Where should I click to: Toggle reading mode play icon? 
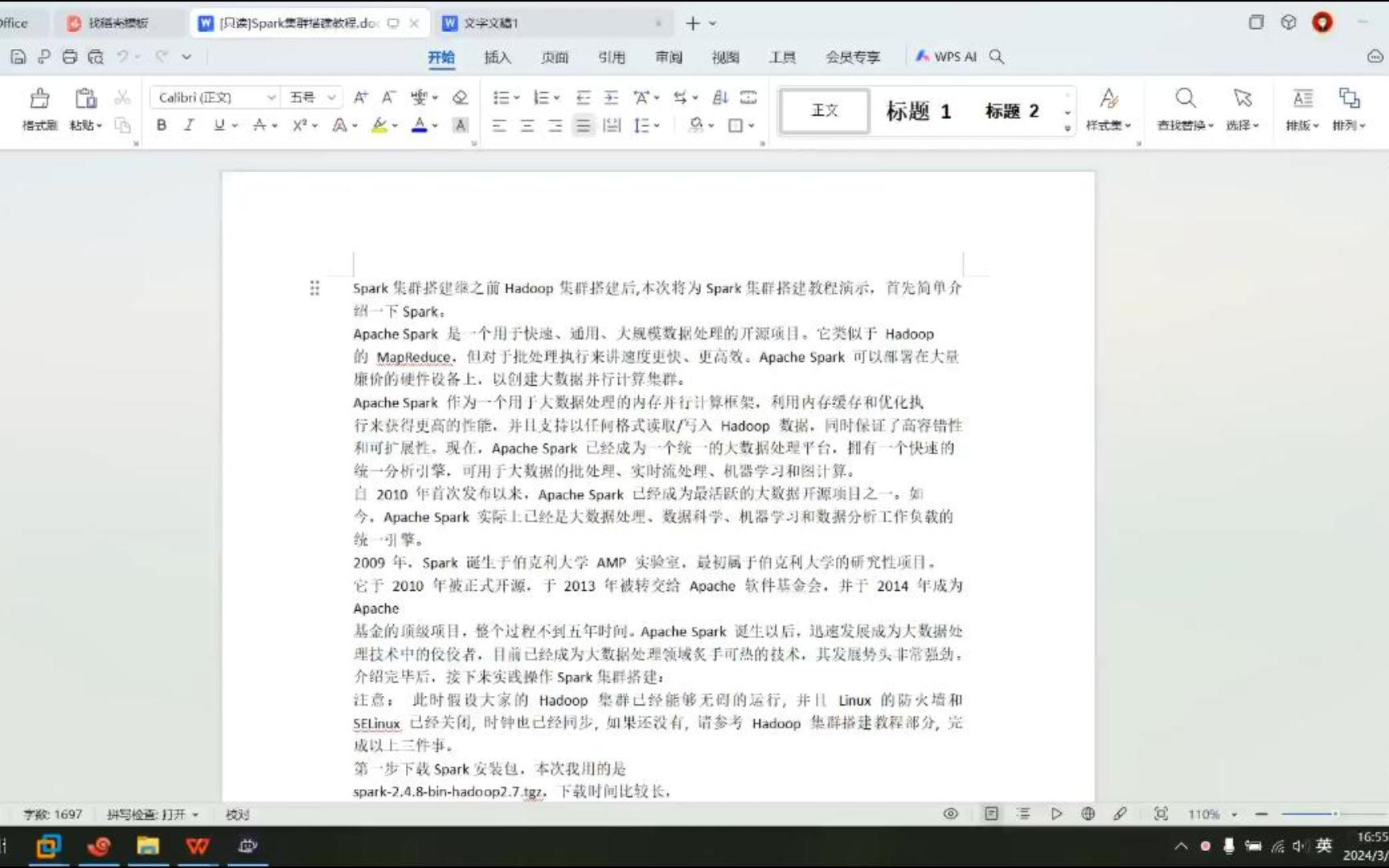(1056, 813)
